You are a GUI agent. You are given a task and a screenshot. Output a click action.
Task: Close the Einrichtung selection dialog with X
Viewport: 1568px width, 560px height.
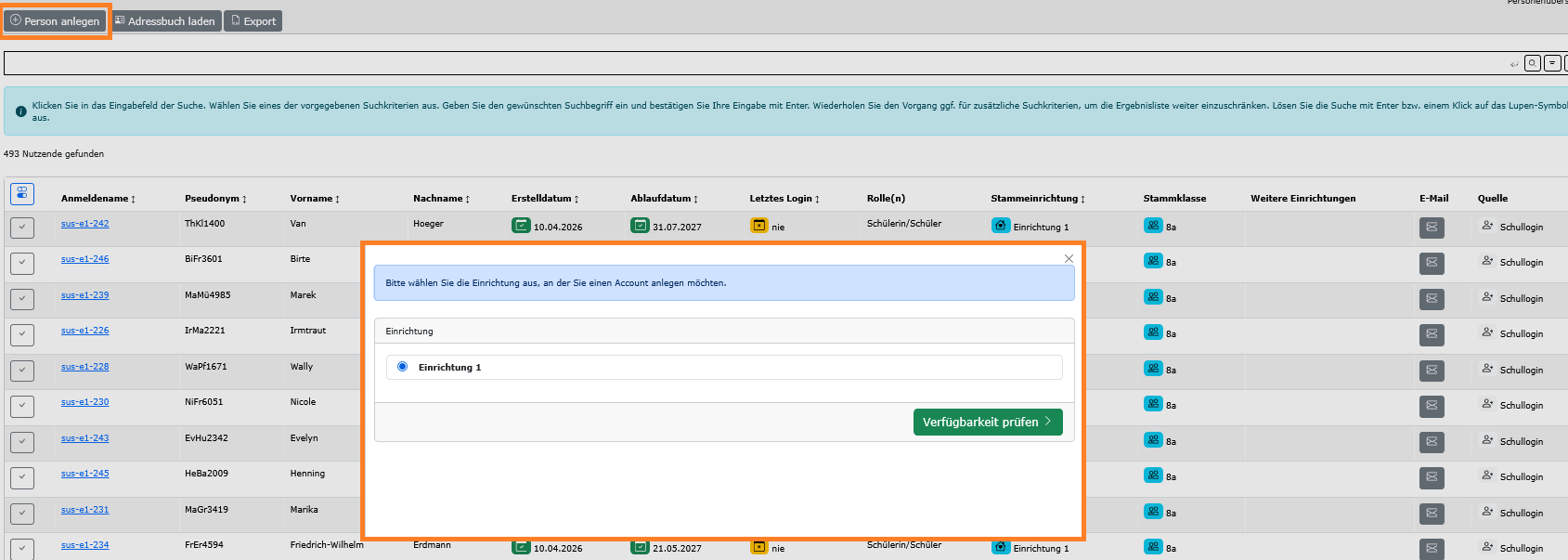(1069, 258)
